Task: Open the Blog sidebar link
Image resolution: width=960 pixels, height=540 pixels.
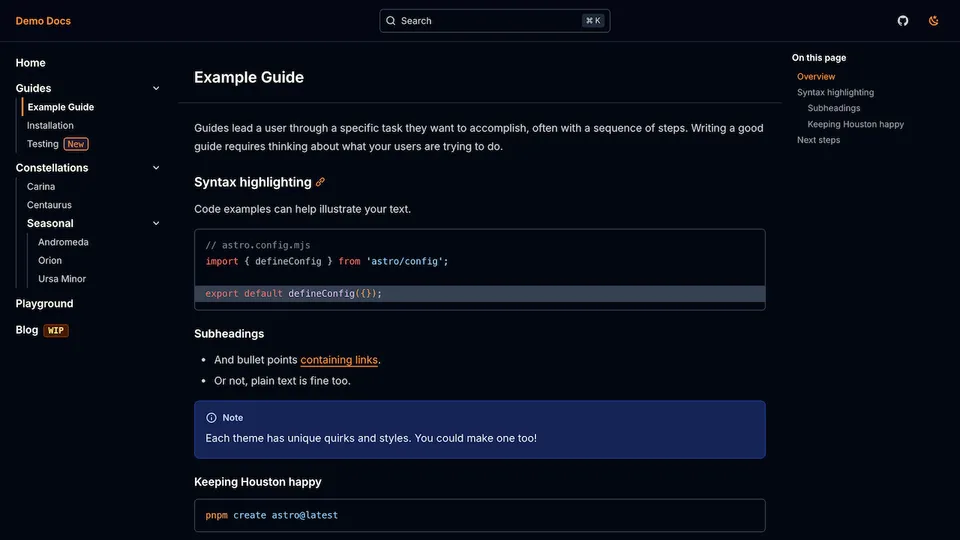Action: tap(27, 330)
